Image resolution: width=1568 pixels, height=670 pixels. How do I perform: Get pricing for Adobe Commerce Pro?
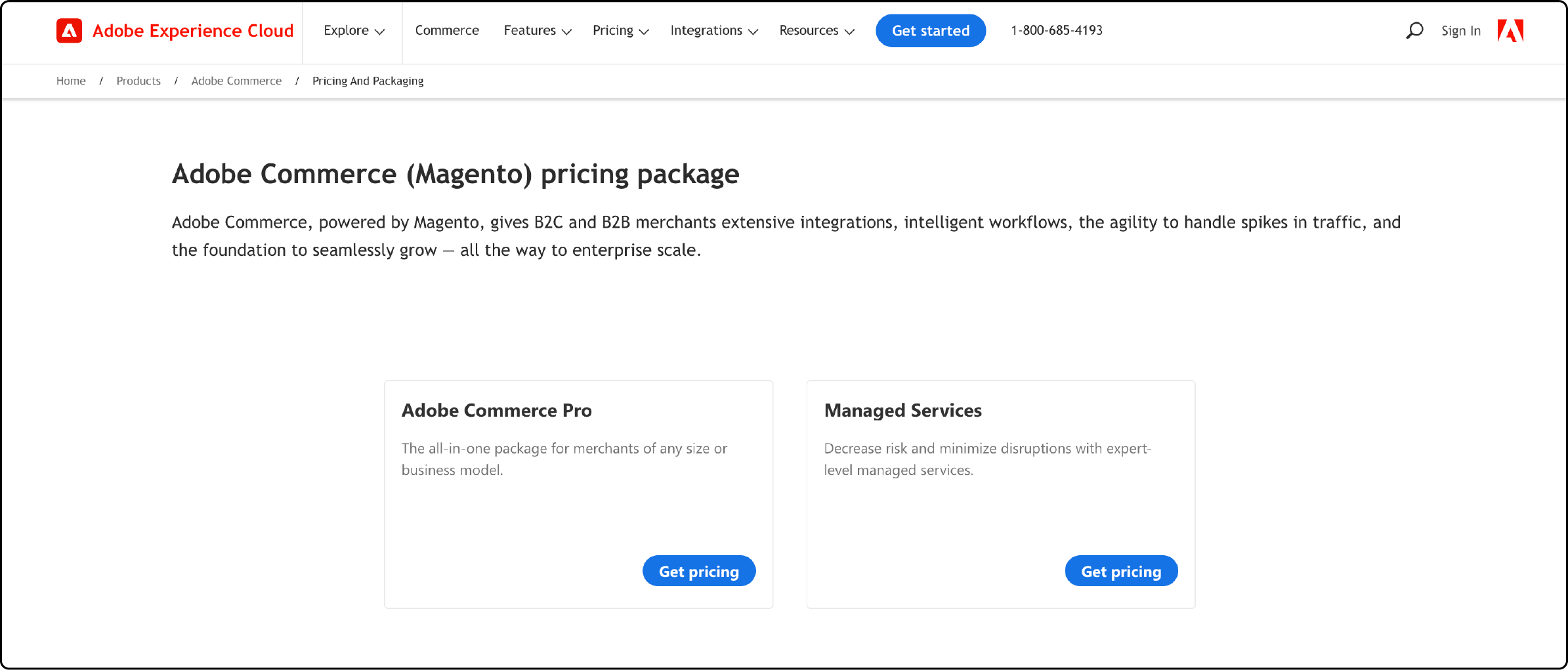coord(699,571)
